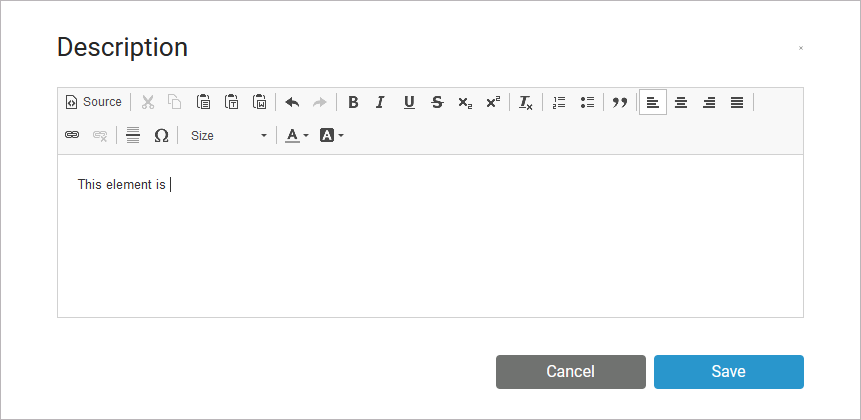Enable center text alignment
The width and height of the screenshot is (861, 420).
coord(681,102)
